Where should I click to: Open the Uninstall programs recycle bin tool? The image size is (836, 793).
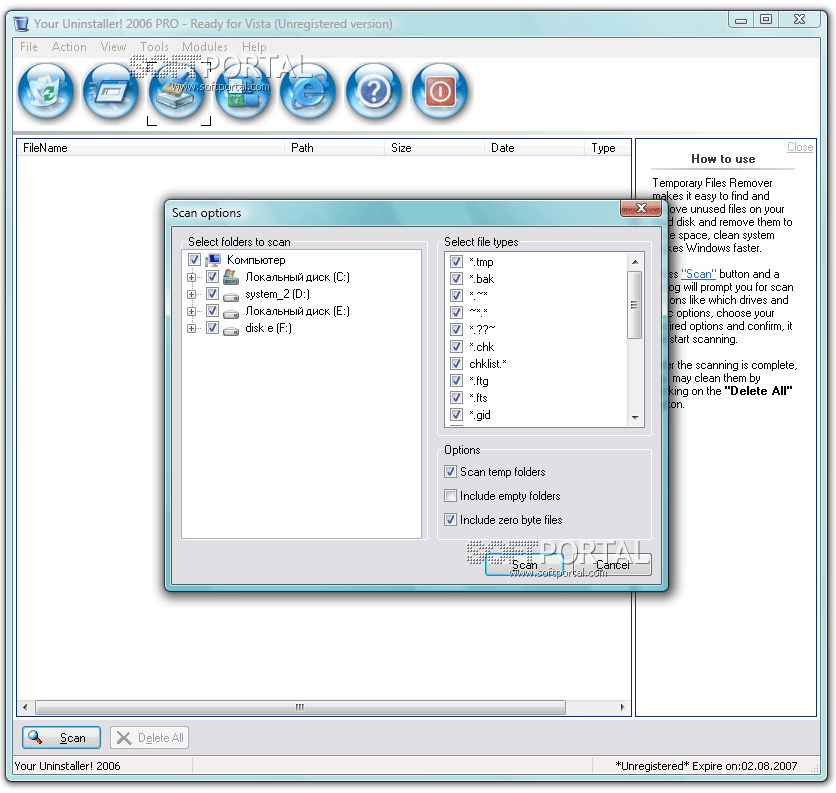pyautogui.click(x=46, y=91)
